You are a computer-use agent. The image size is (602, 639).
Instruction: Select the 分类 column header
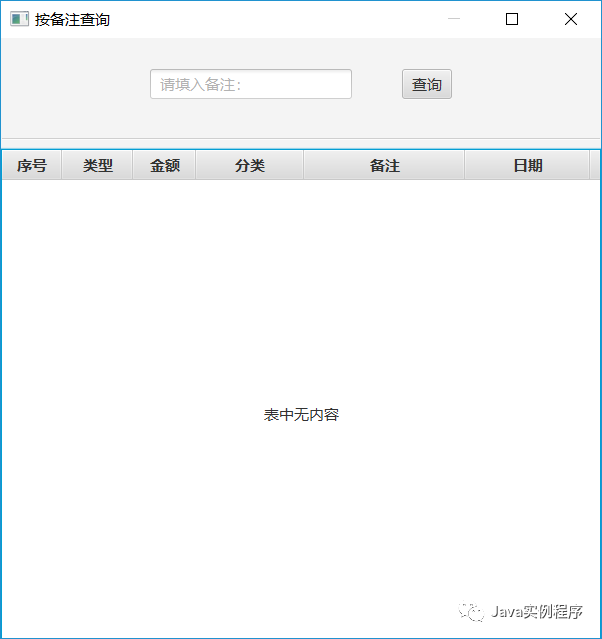[250, 166]
